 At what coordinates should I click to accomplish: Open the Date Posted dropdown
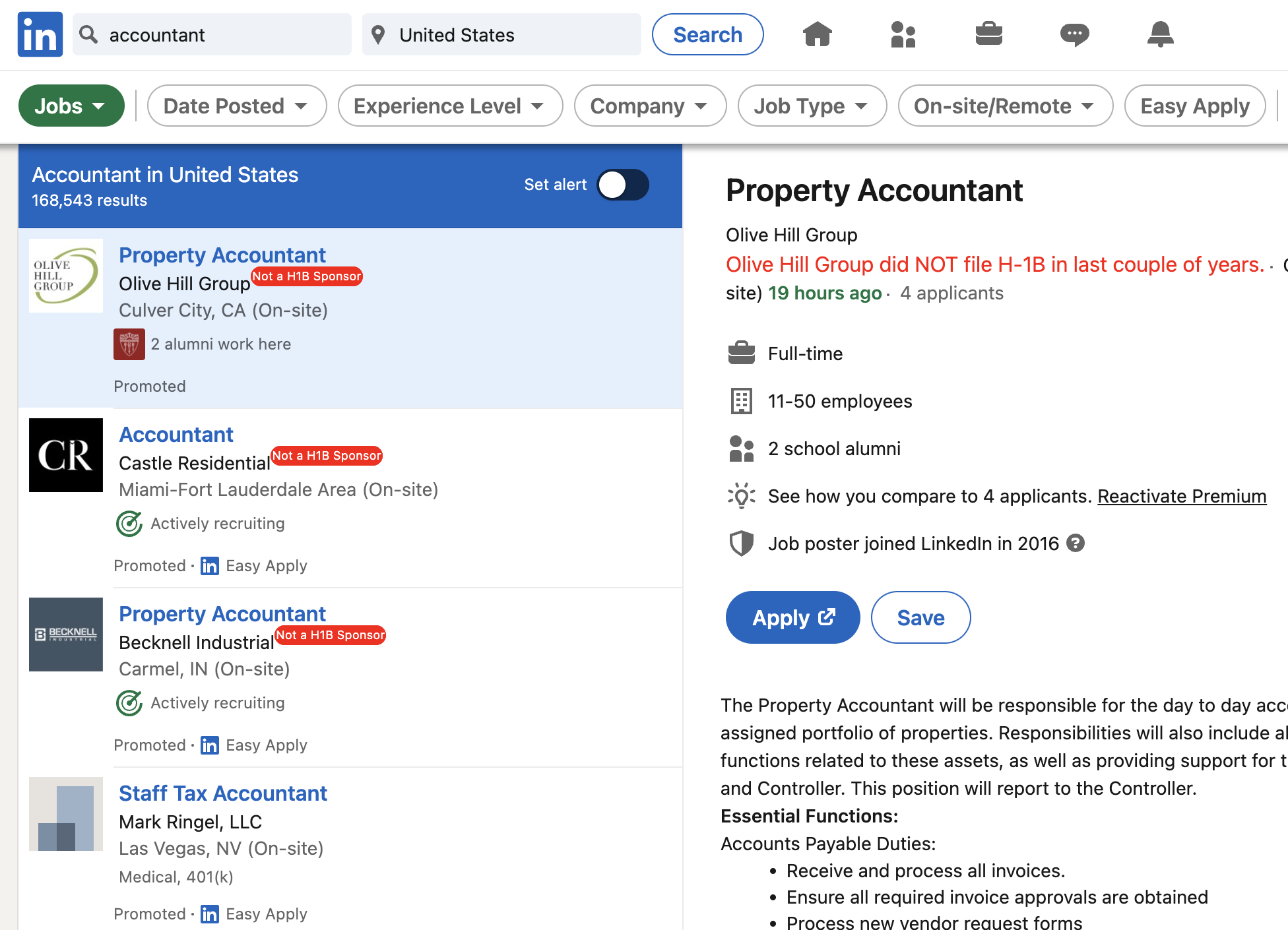pos(236,106)
